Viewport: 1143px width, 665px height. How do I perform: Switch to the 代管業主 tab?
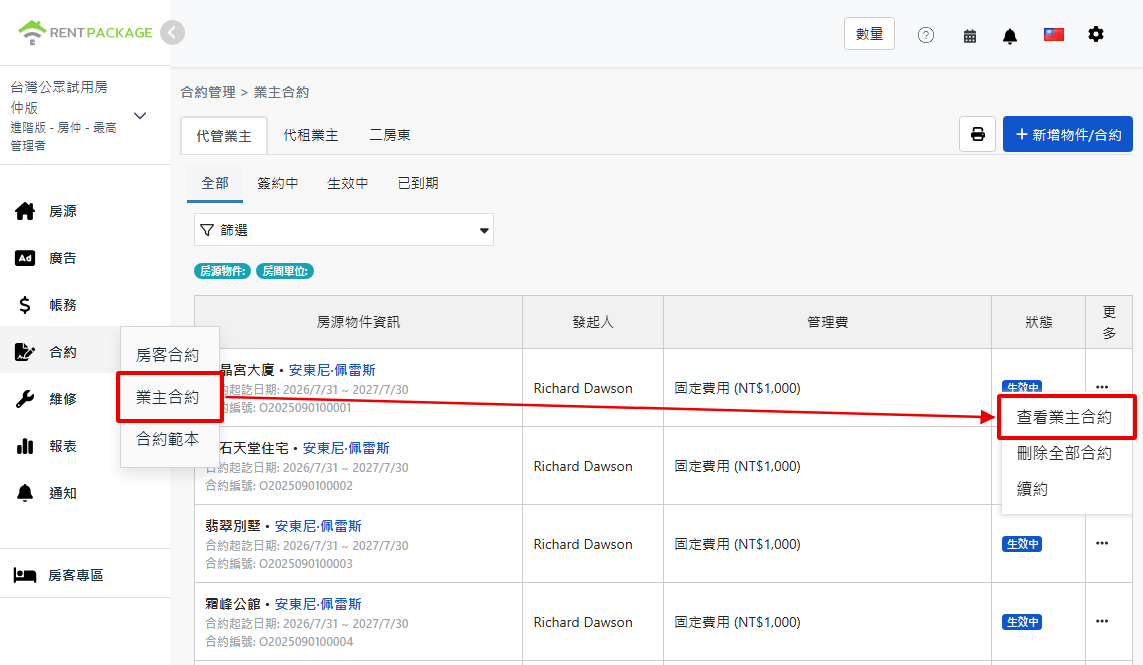click(x=224, y=136)
